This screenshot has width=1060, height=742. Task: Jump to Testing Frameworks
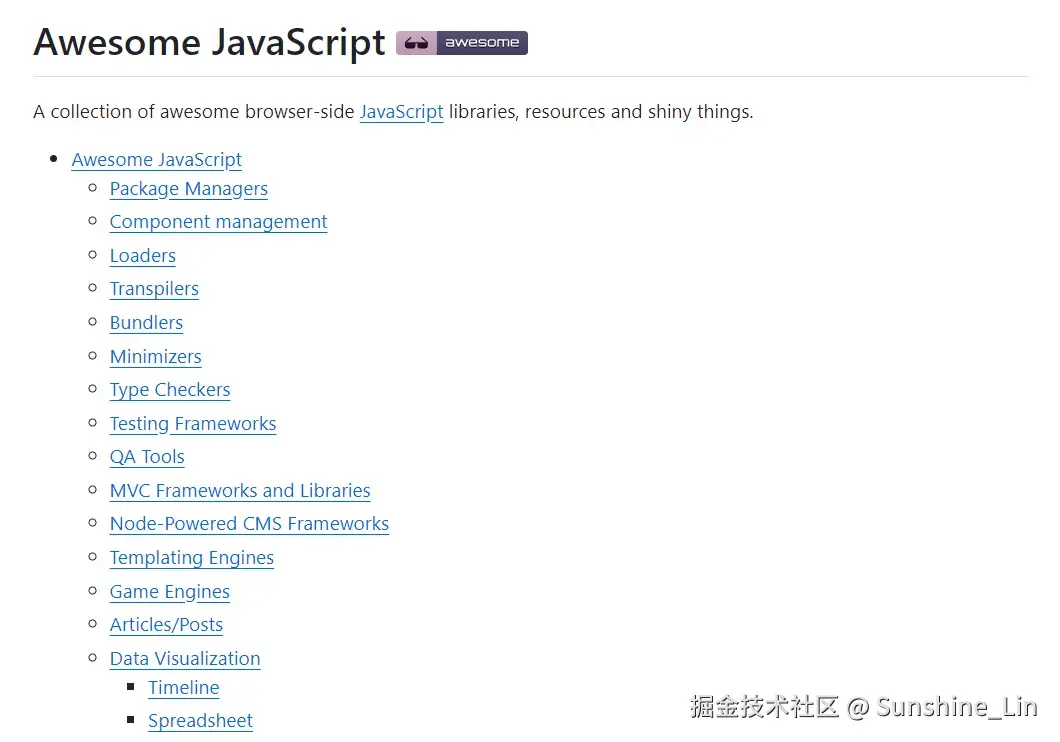[193, 424]
